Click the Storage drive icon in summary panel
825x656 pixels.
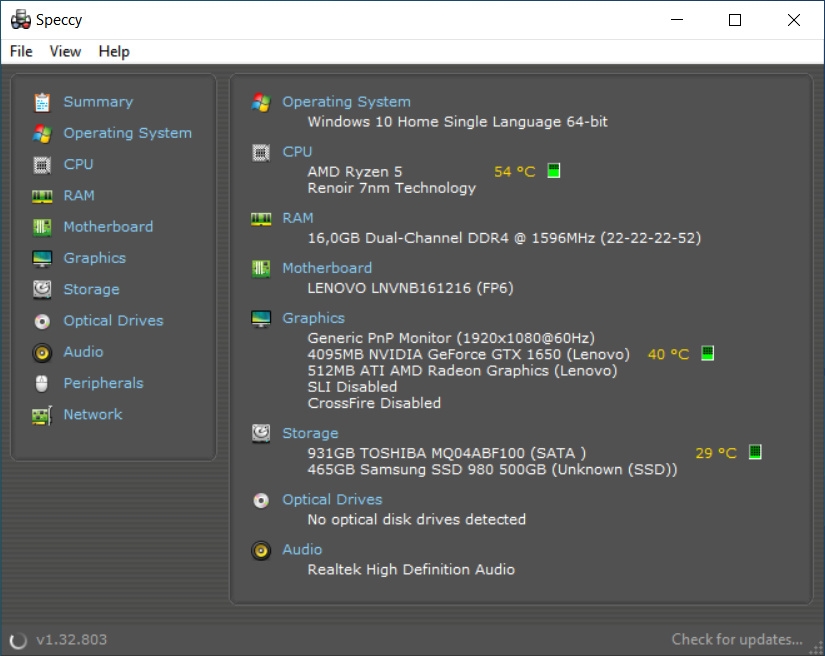(x=261, y=433)
